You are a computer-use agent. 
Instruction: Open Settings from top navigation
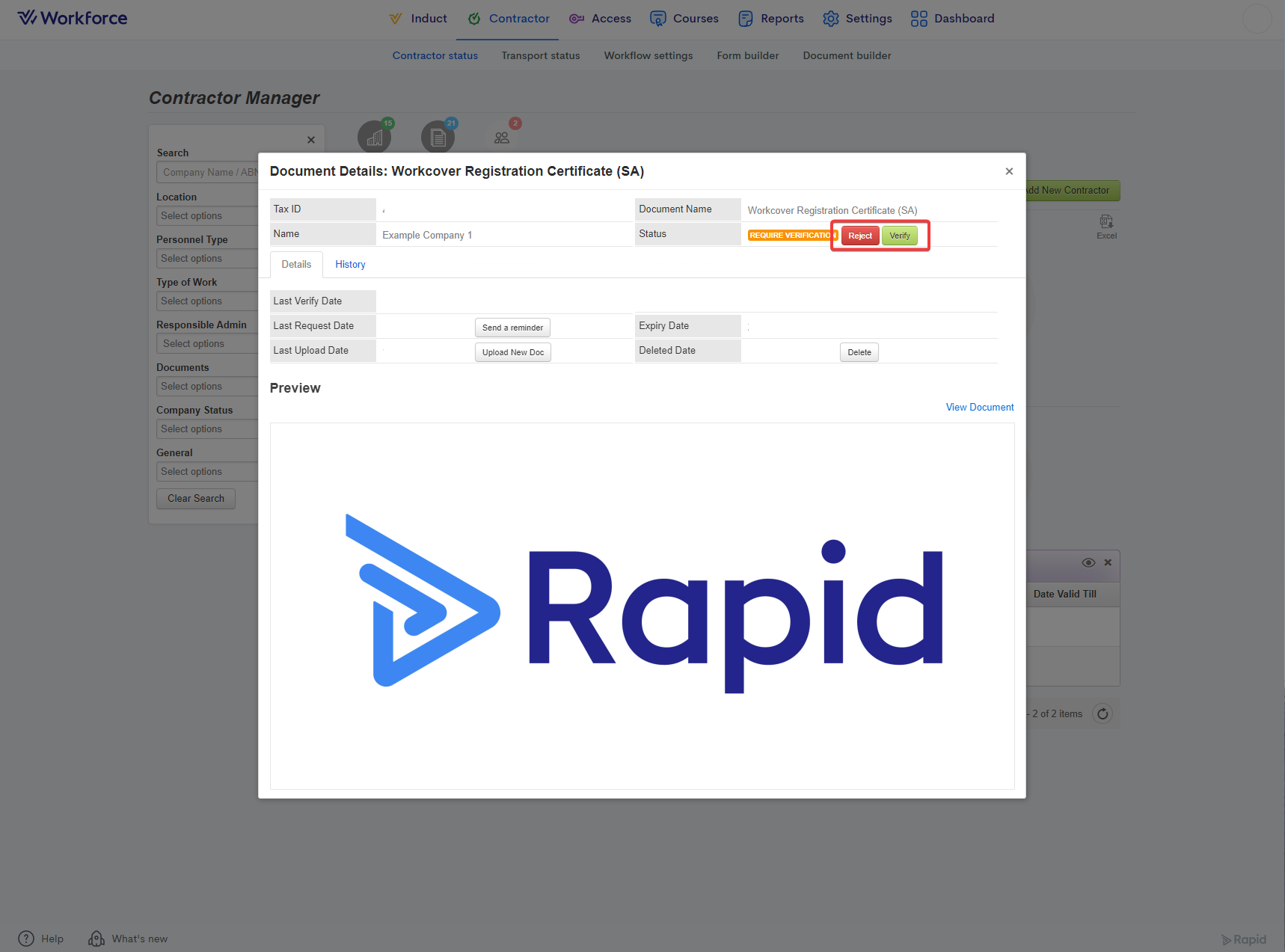click(x=857, y=19)
